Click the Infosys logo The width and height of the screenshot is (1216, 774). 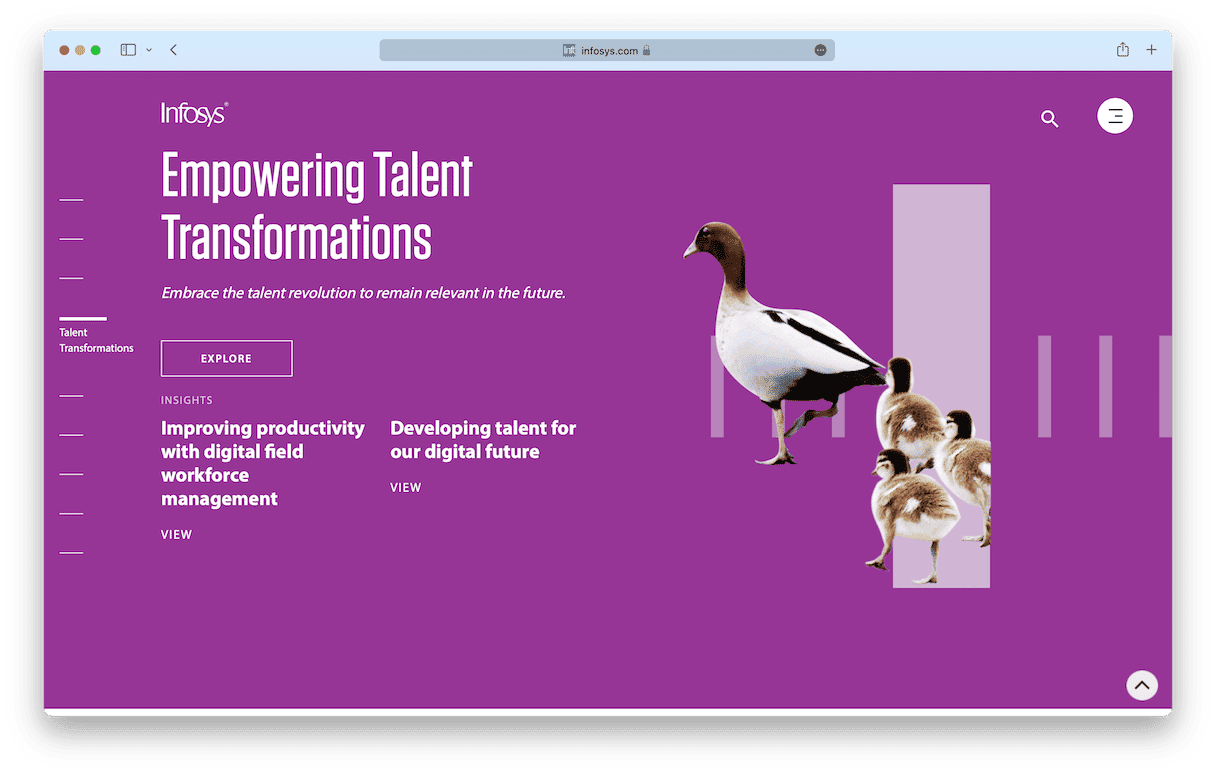(x=194, y=113)
